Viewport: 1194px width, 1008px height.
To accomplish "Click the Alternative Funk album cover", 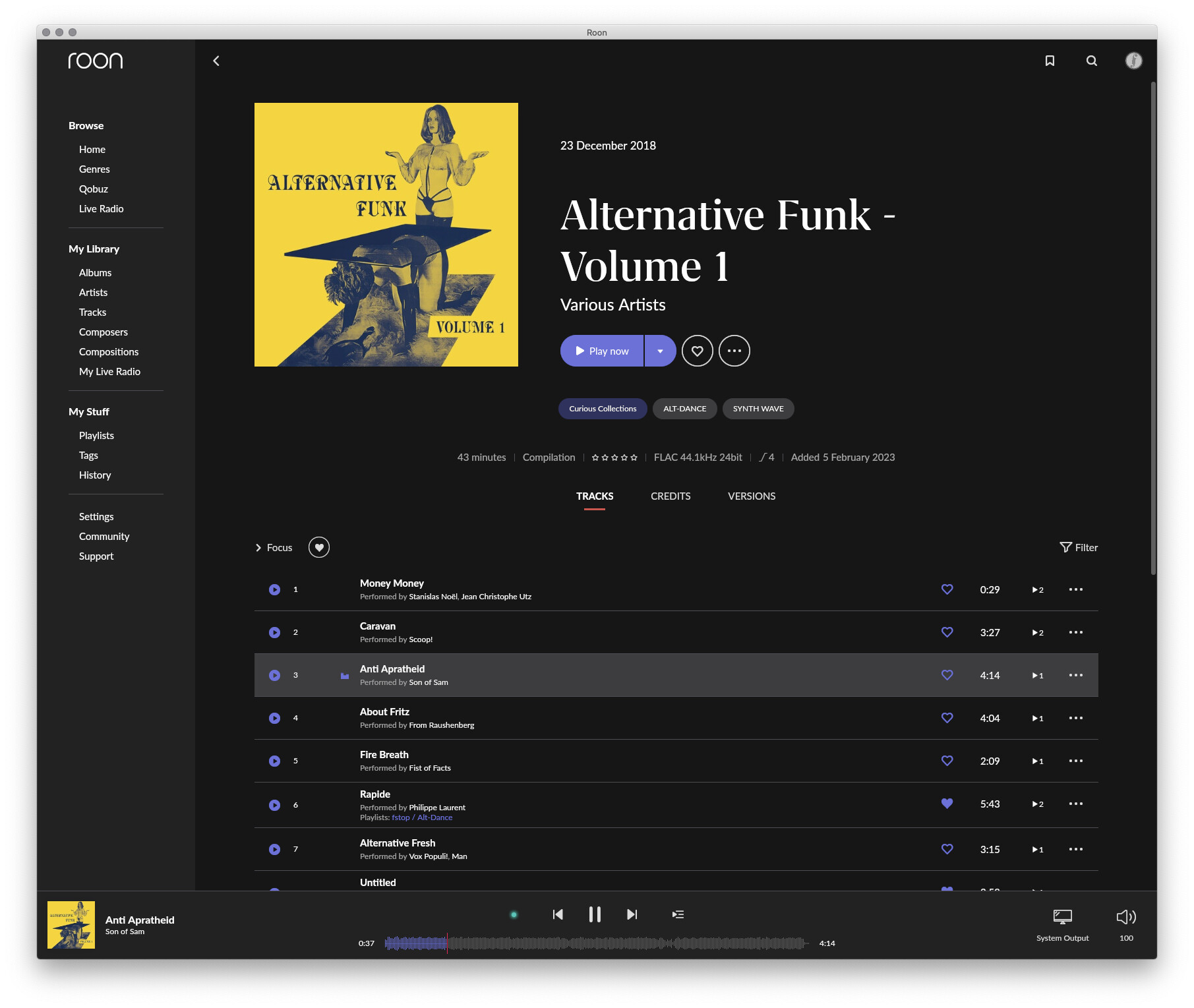I will pos(386,235).
